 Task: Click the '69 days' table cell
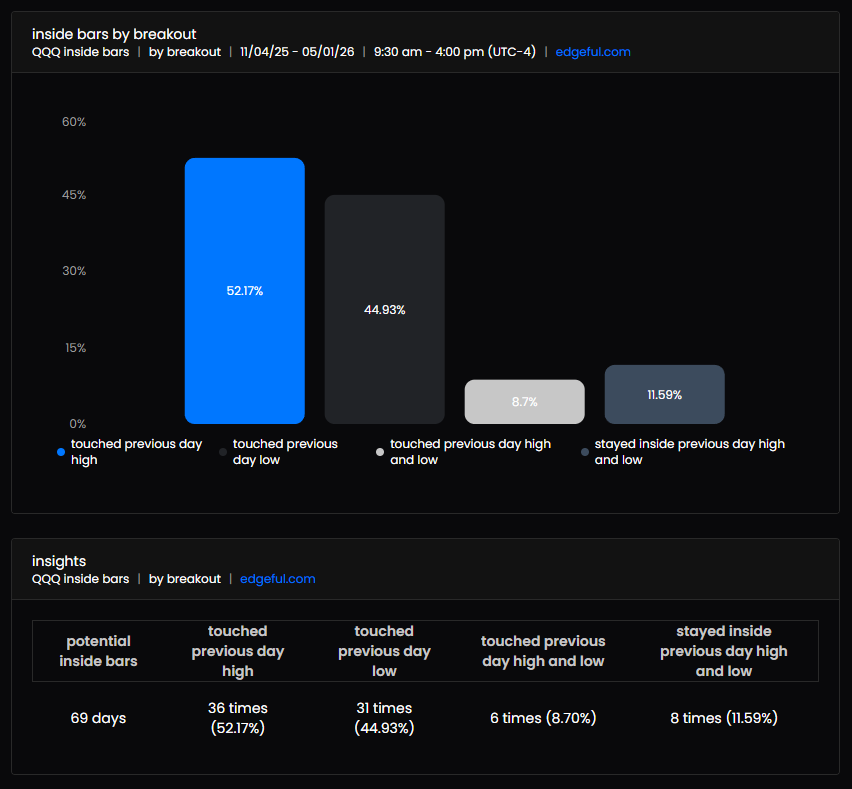pyautogui.click(x=98, y=718)
